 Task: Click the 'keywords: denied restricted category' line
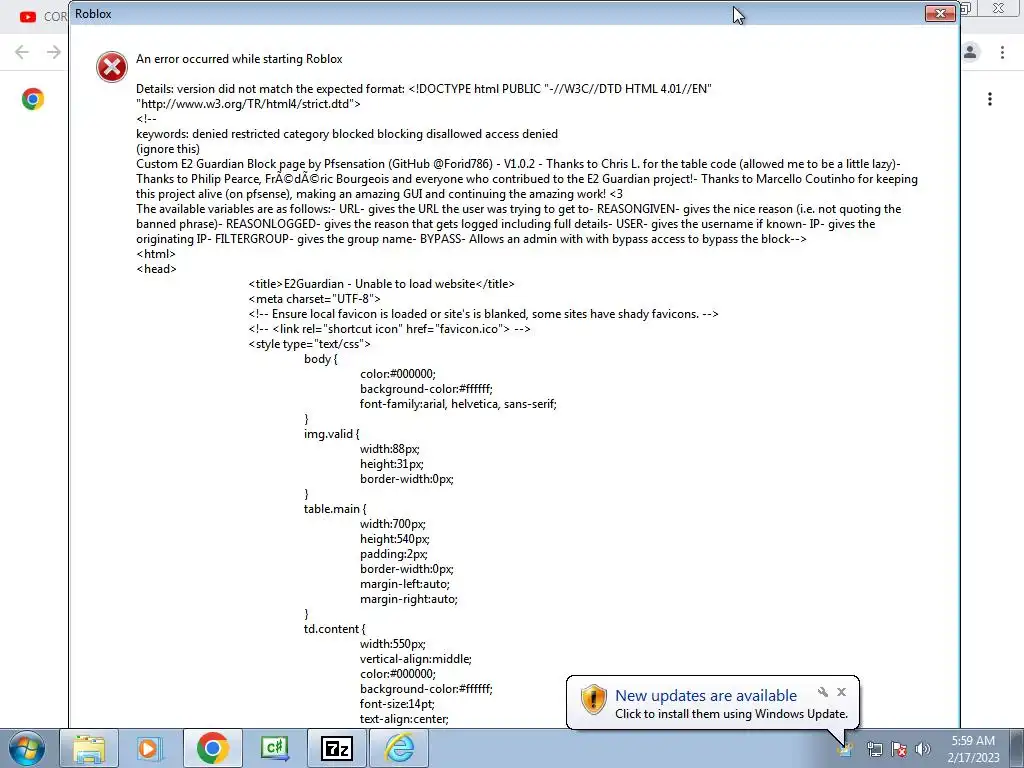(x=347, y=134)
